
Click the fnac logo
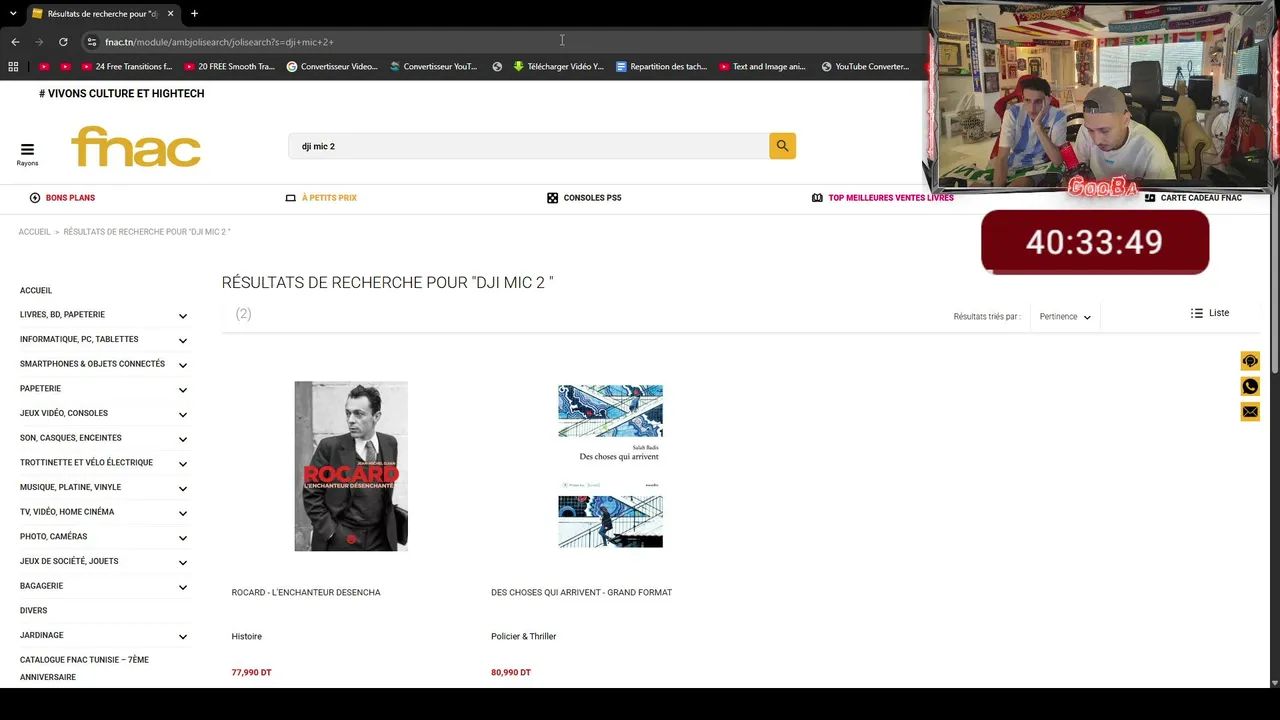pos(136,147)
